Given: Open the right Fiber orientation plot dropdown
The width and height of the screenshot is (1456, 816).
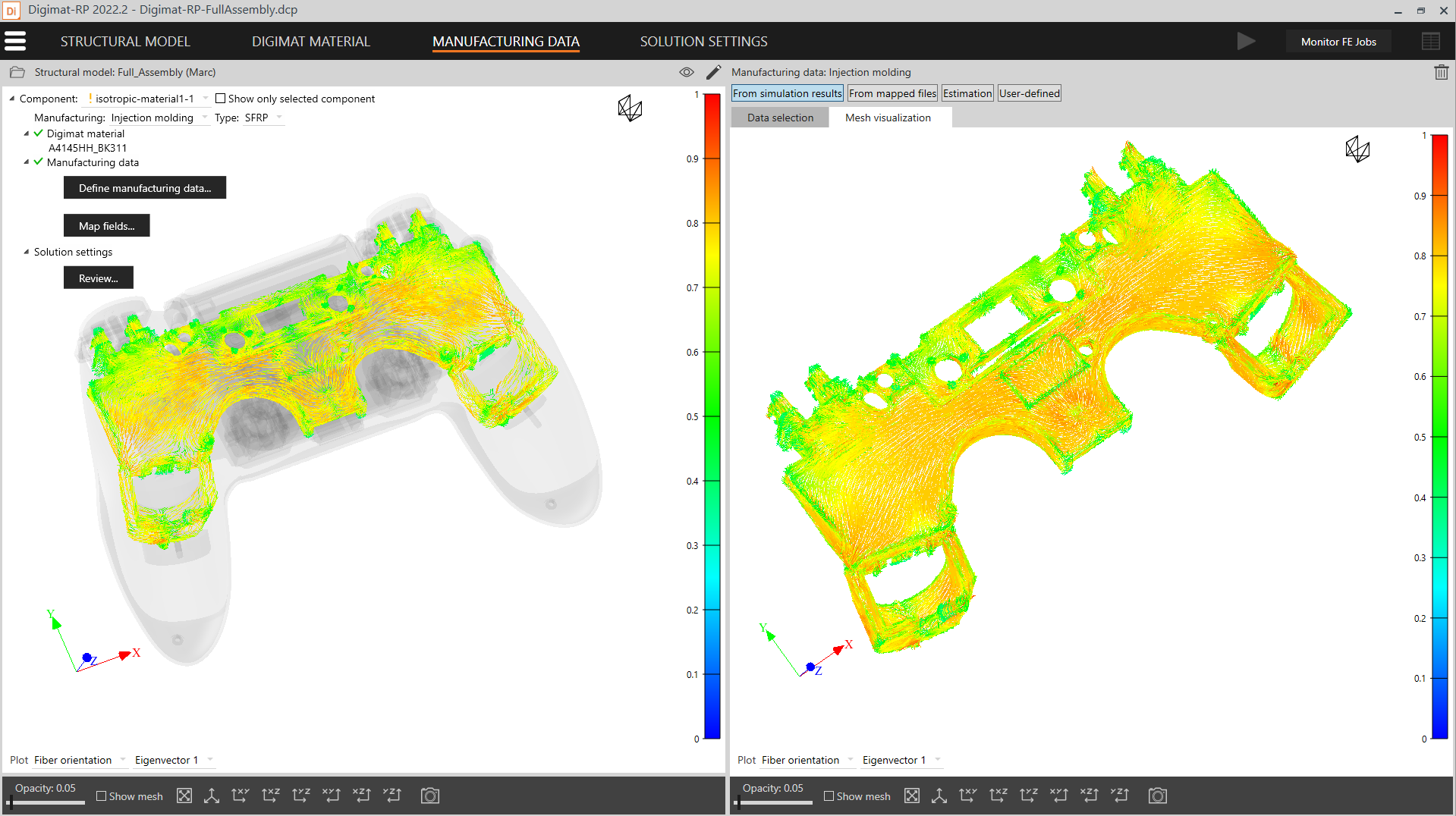Looking at the screenshot, I should click(x=850, y=760).
